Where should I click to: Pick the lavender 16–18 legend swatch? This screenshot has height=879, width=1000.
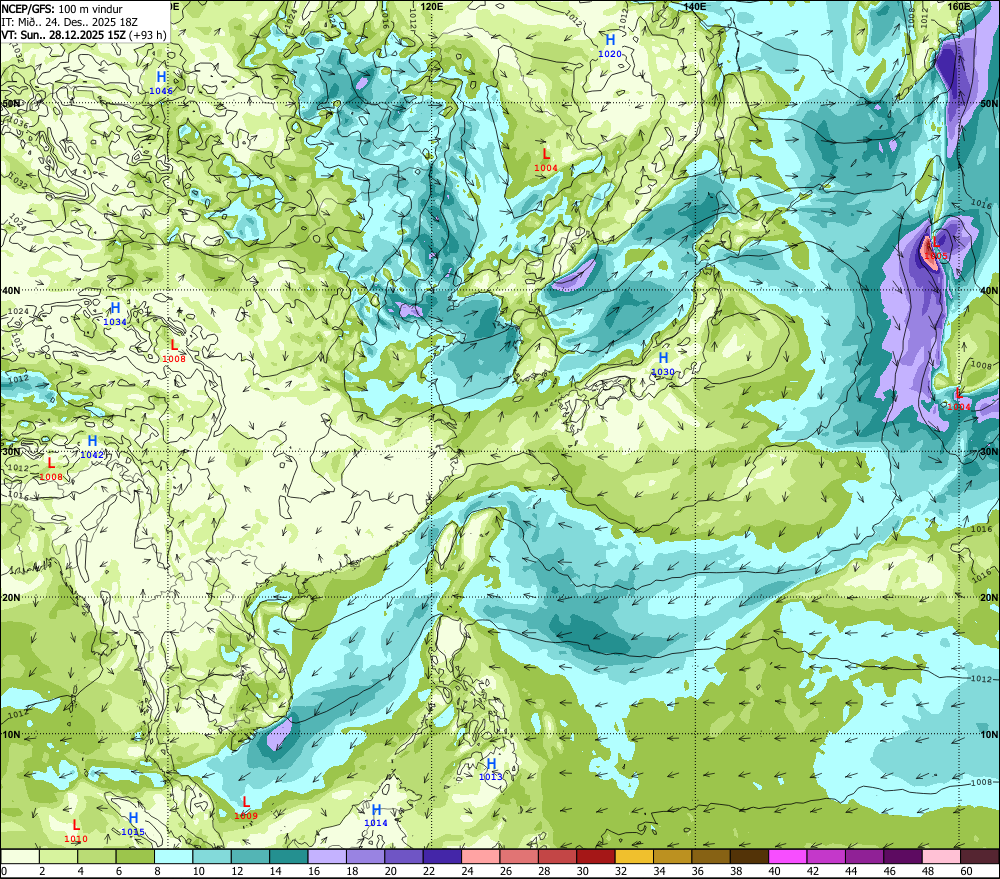coord(327,856)
